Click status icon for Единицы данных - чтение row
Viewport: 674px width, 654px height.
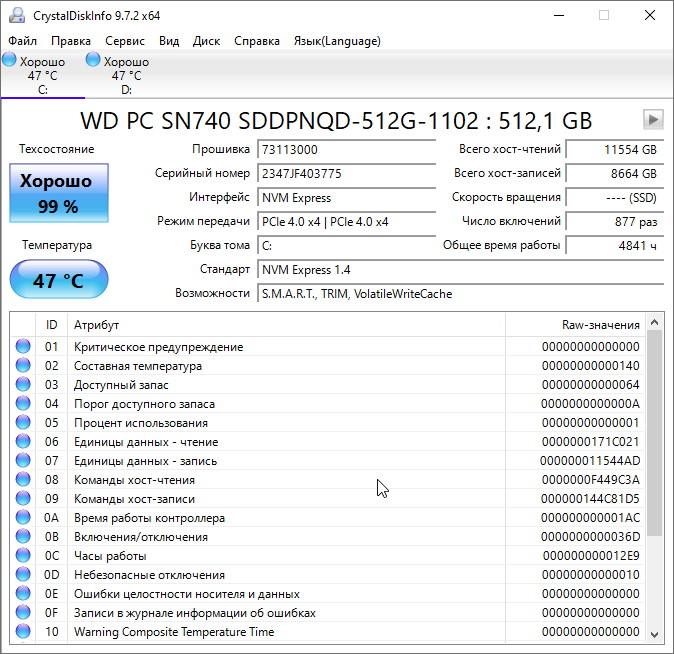click(23, 441)
